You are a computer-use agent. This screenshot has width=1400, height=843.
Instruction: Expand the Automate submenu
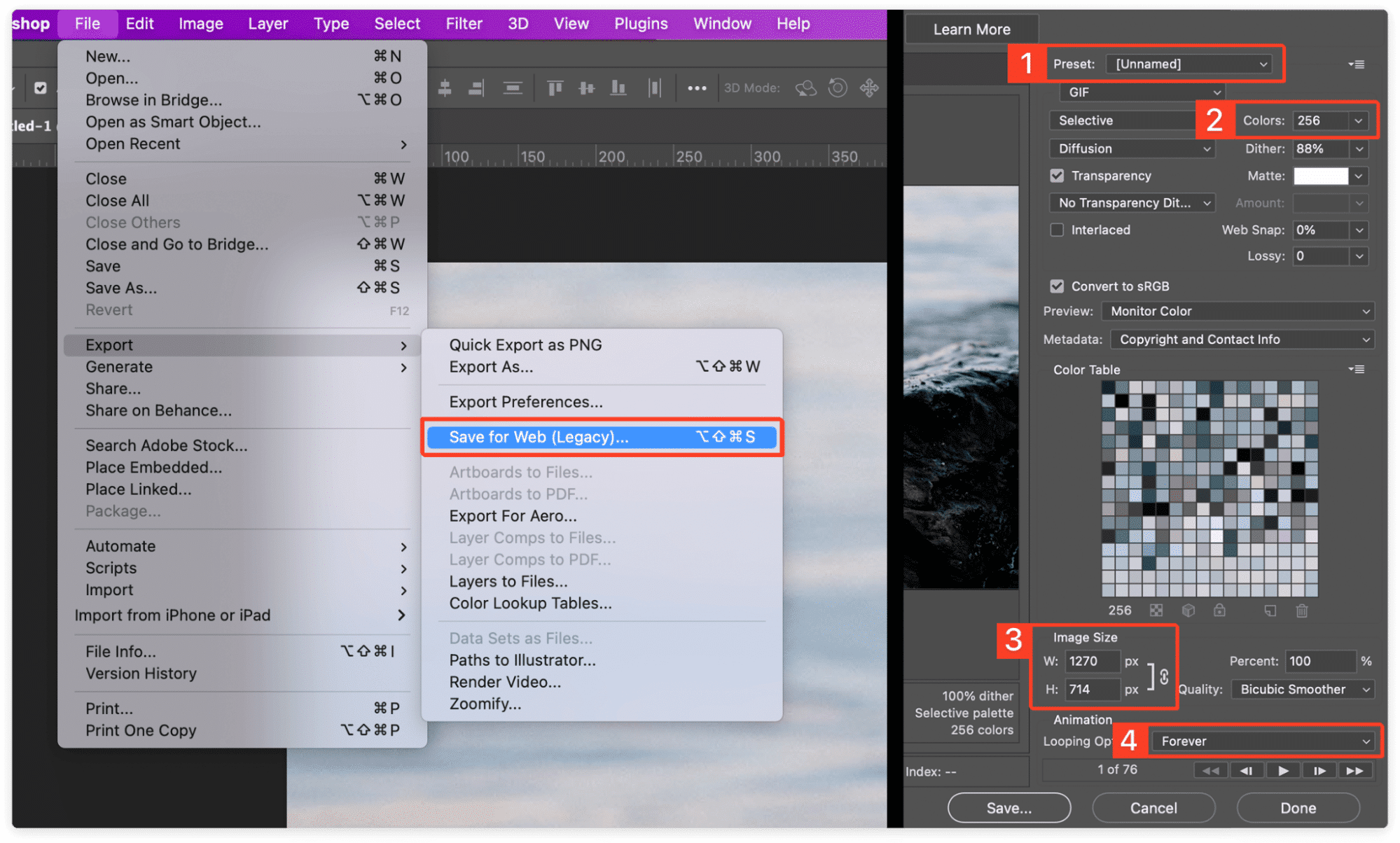pos(242,546)
